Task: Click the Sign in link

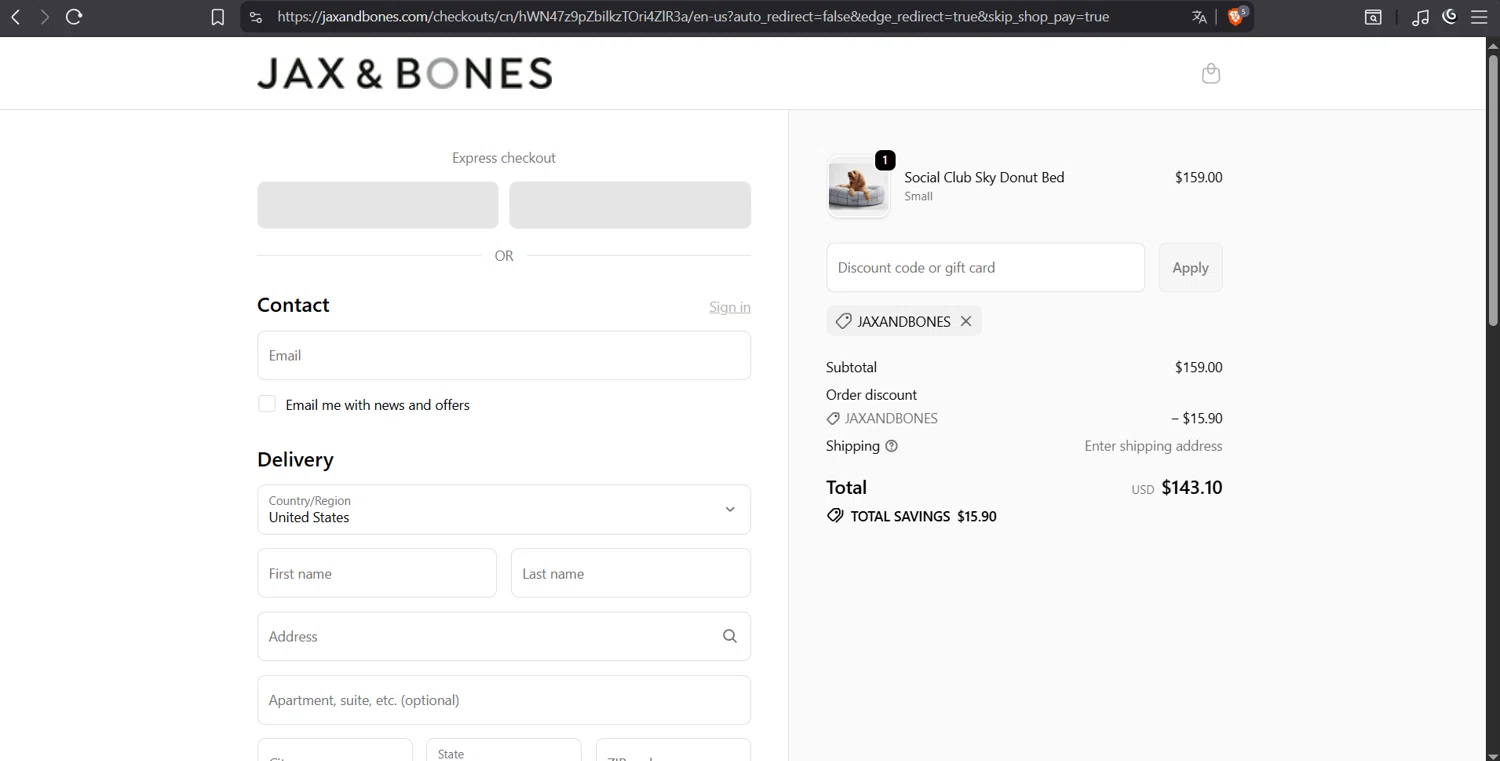Action: (x=730, y=307)
